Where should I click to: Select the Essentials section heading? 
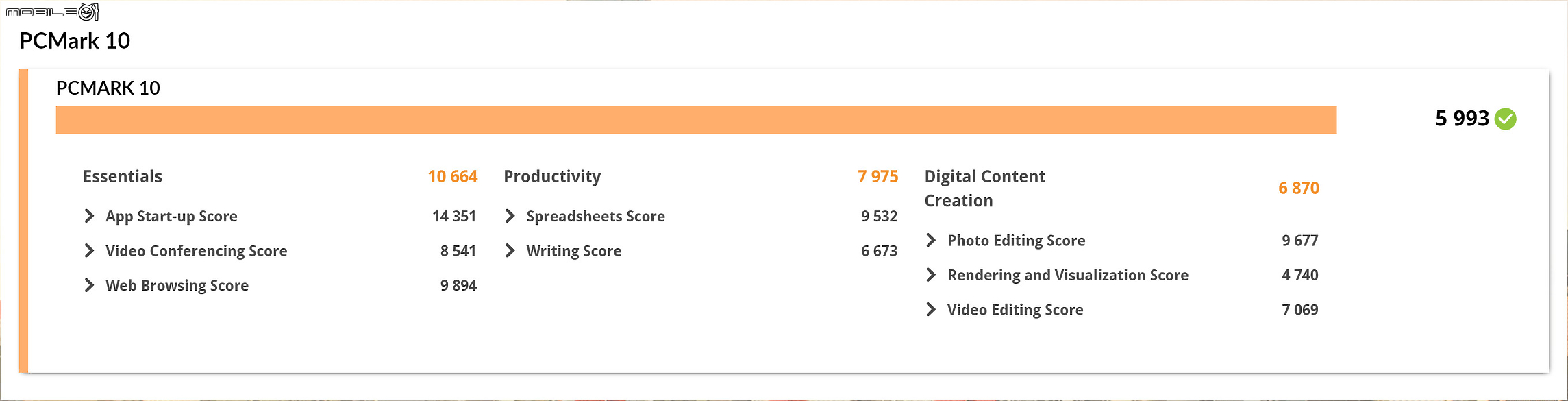click(123, 176)
